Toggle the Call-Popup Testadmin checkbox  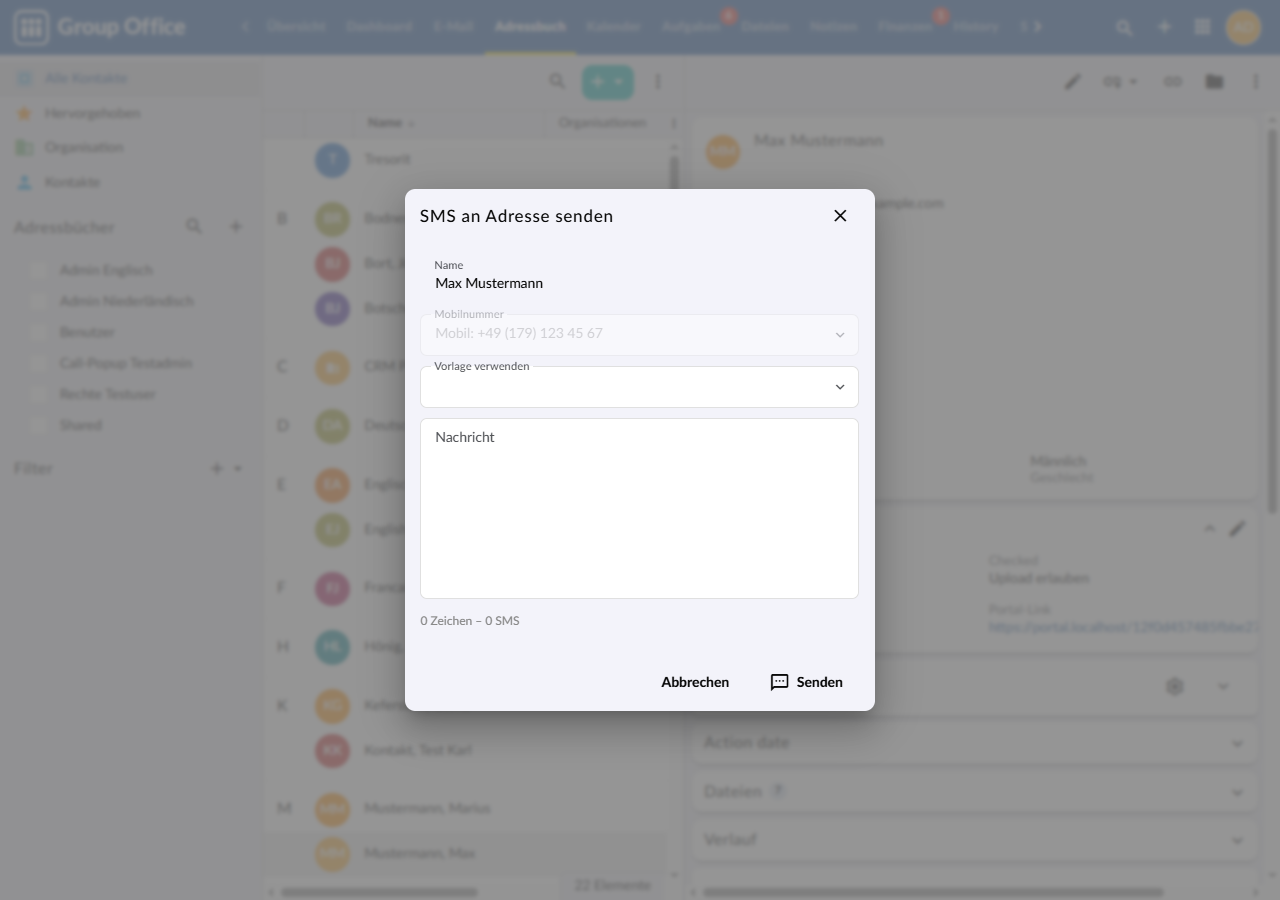pos(39,363)
